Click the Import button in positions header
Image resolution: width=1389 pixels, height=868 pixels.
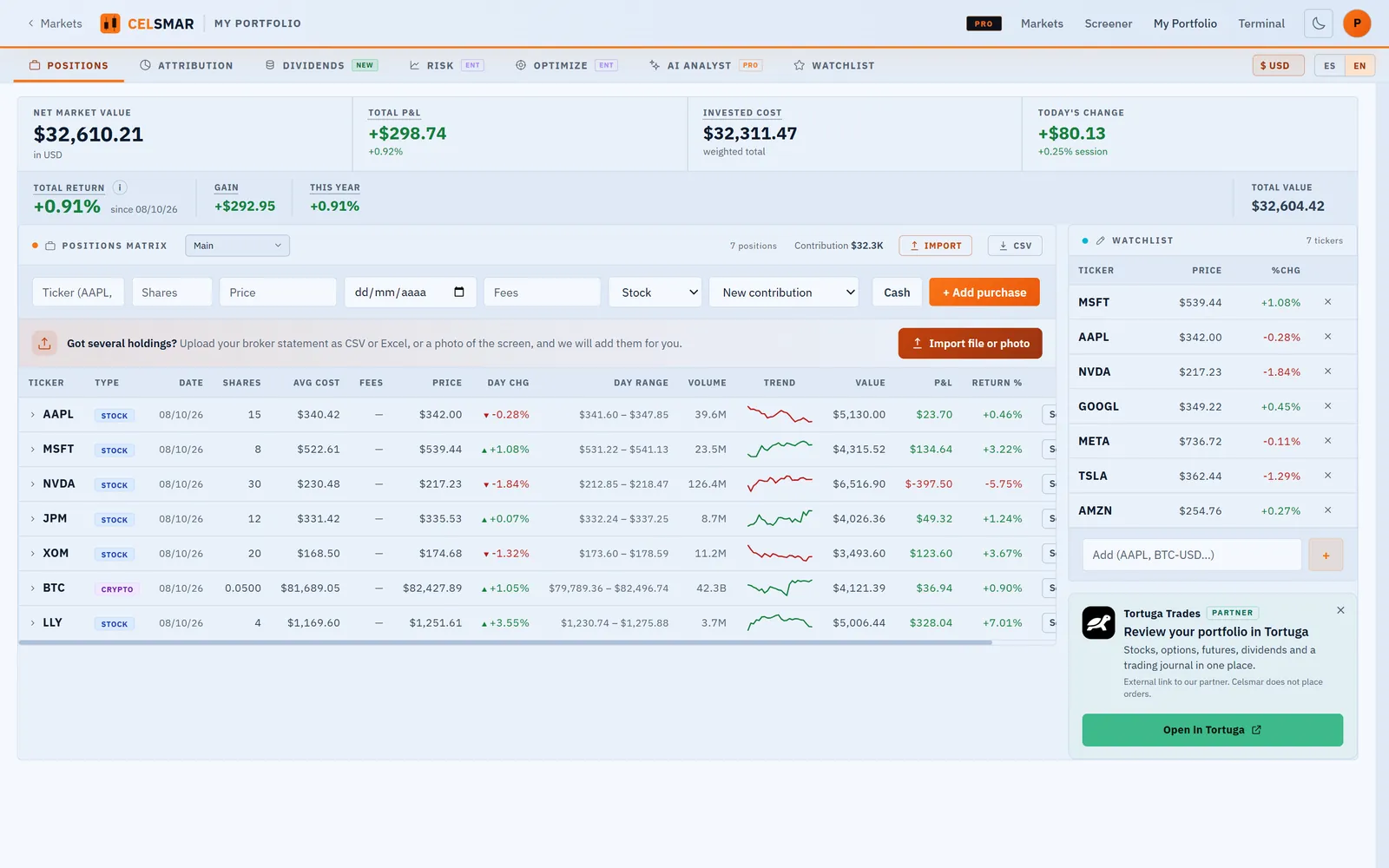pos(935,246)
